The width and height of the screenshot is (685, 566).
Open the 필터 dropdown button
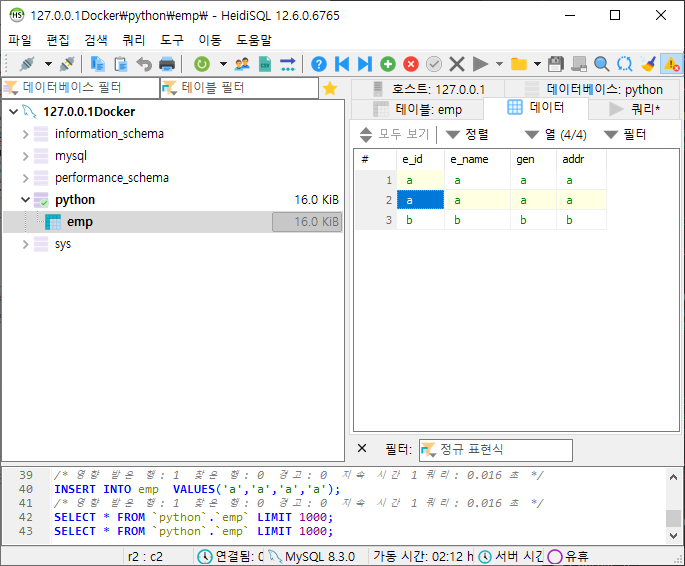(624, 134)
